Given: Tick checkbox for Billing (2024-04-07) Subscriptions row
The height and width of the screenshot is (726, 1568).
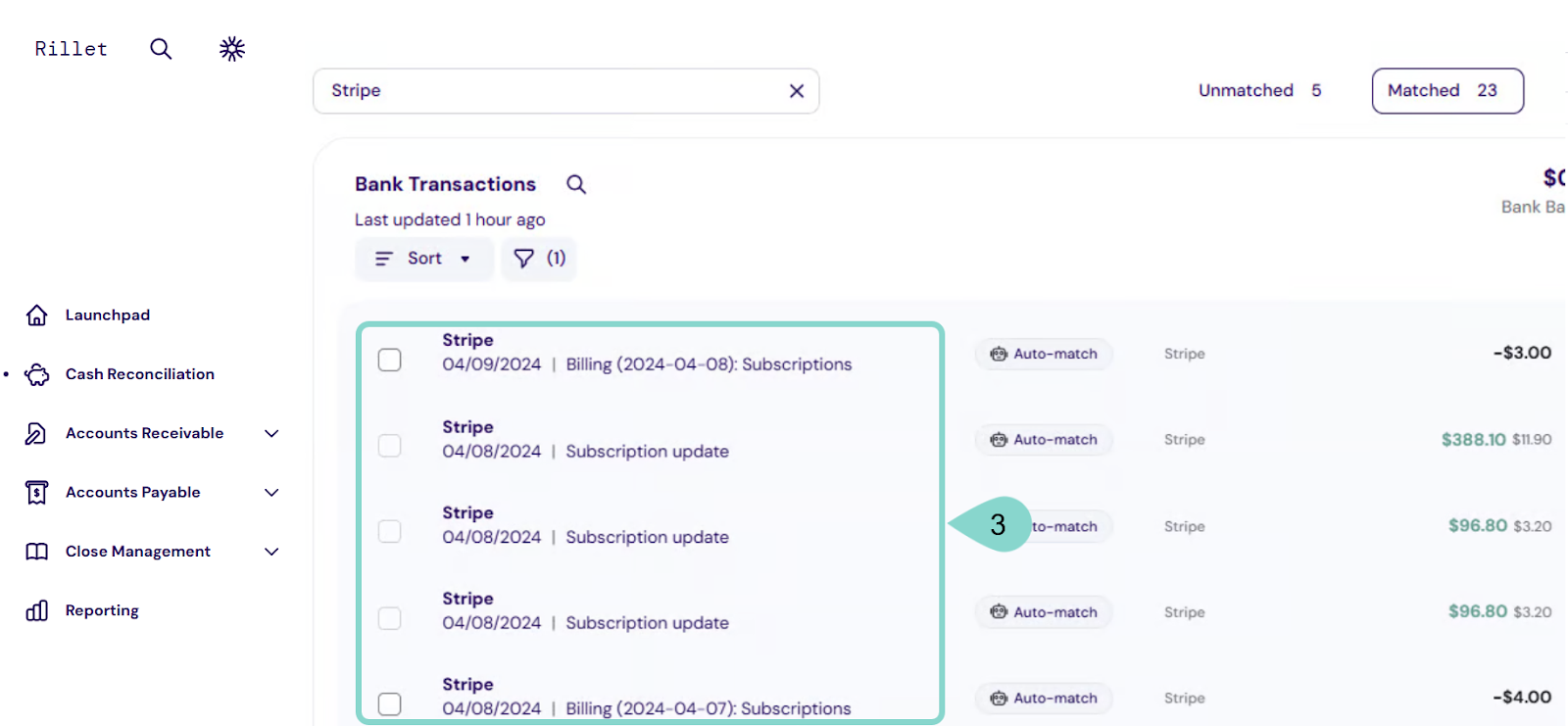Looking at the screenshot, I should pyautogui.click(x=390, y=703).
